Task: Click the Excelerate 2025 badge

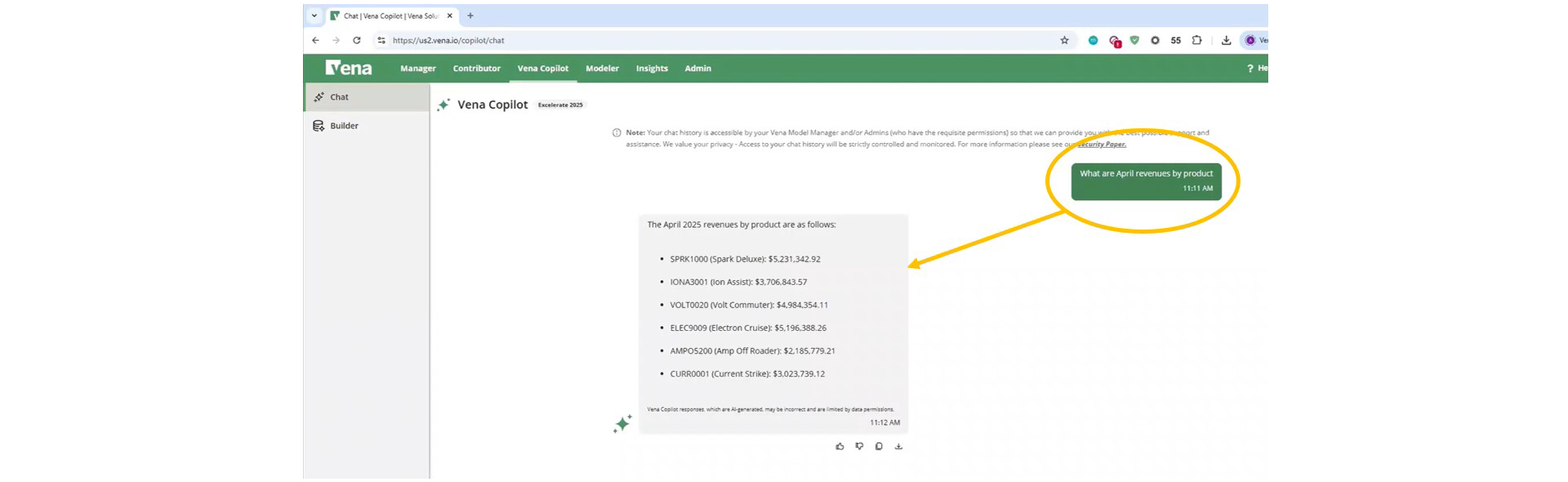Action: coord(560,105)
